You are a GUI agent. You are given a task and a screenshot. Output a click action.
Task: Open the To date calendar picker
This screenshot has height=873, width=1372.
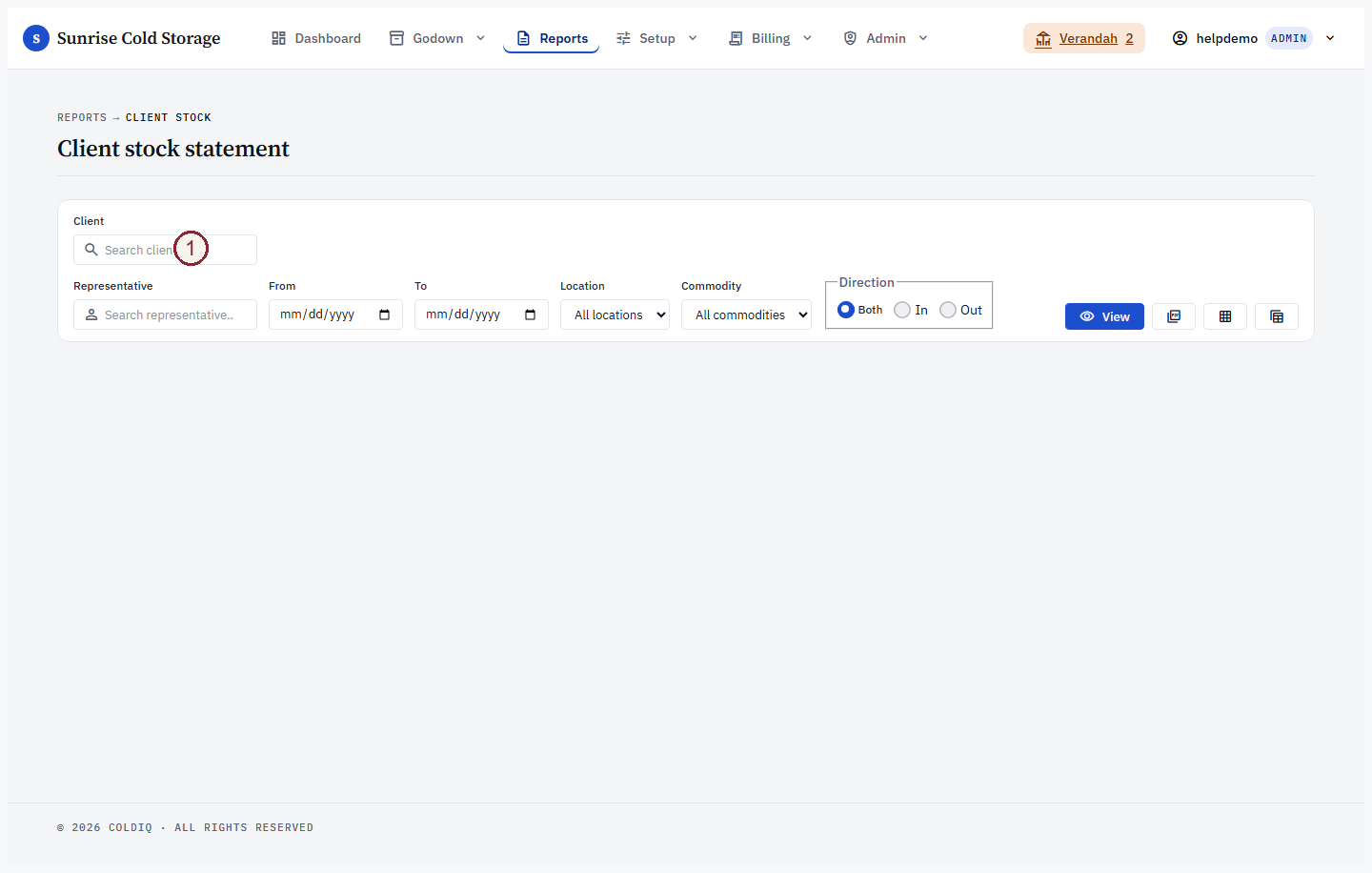pyautogui.click(x=531, y=315)
